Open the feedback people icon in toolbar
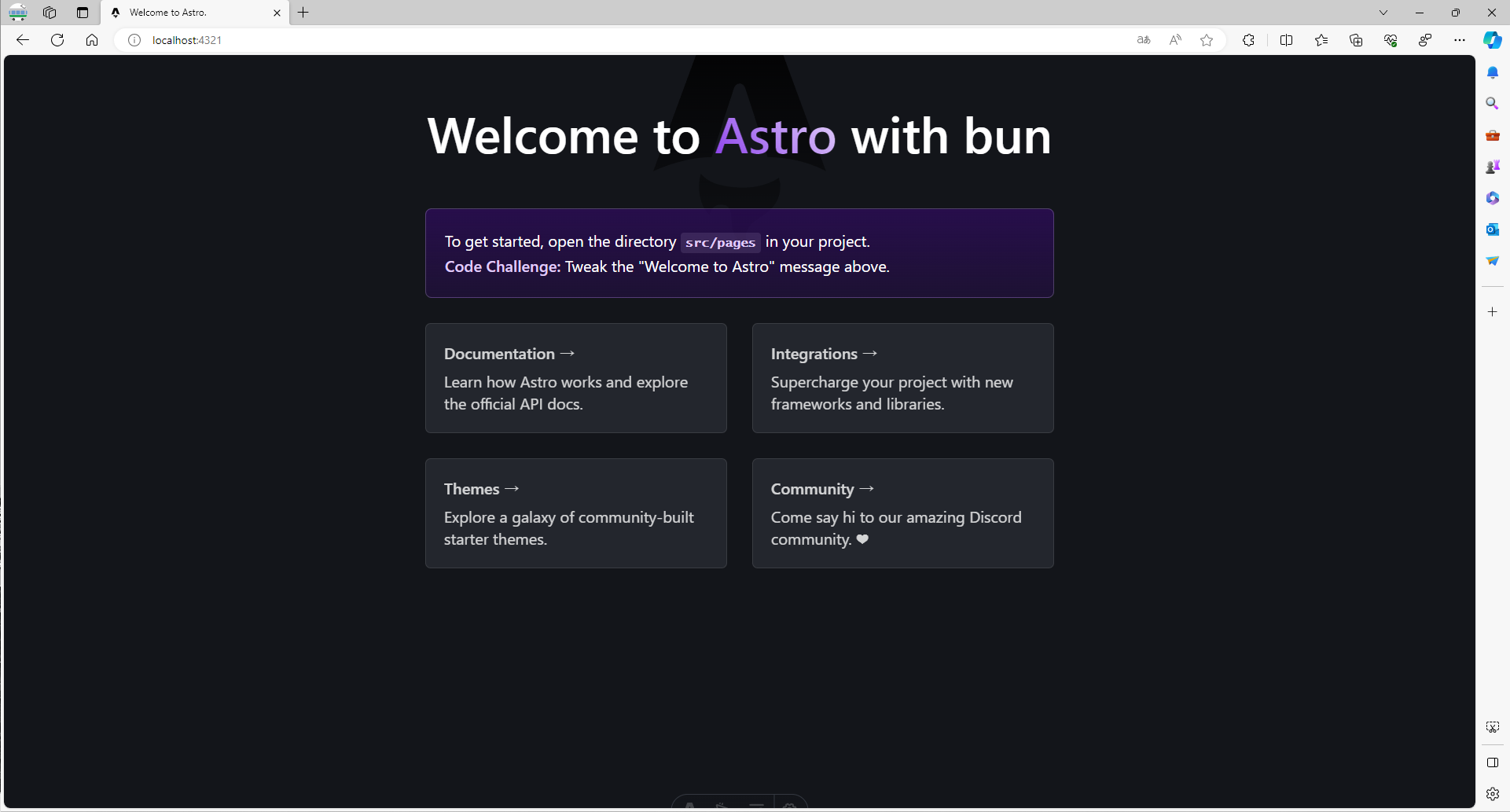 [x=1425, y=40]
